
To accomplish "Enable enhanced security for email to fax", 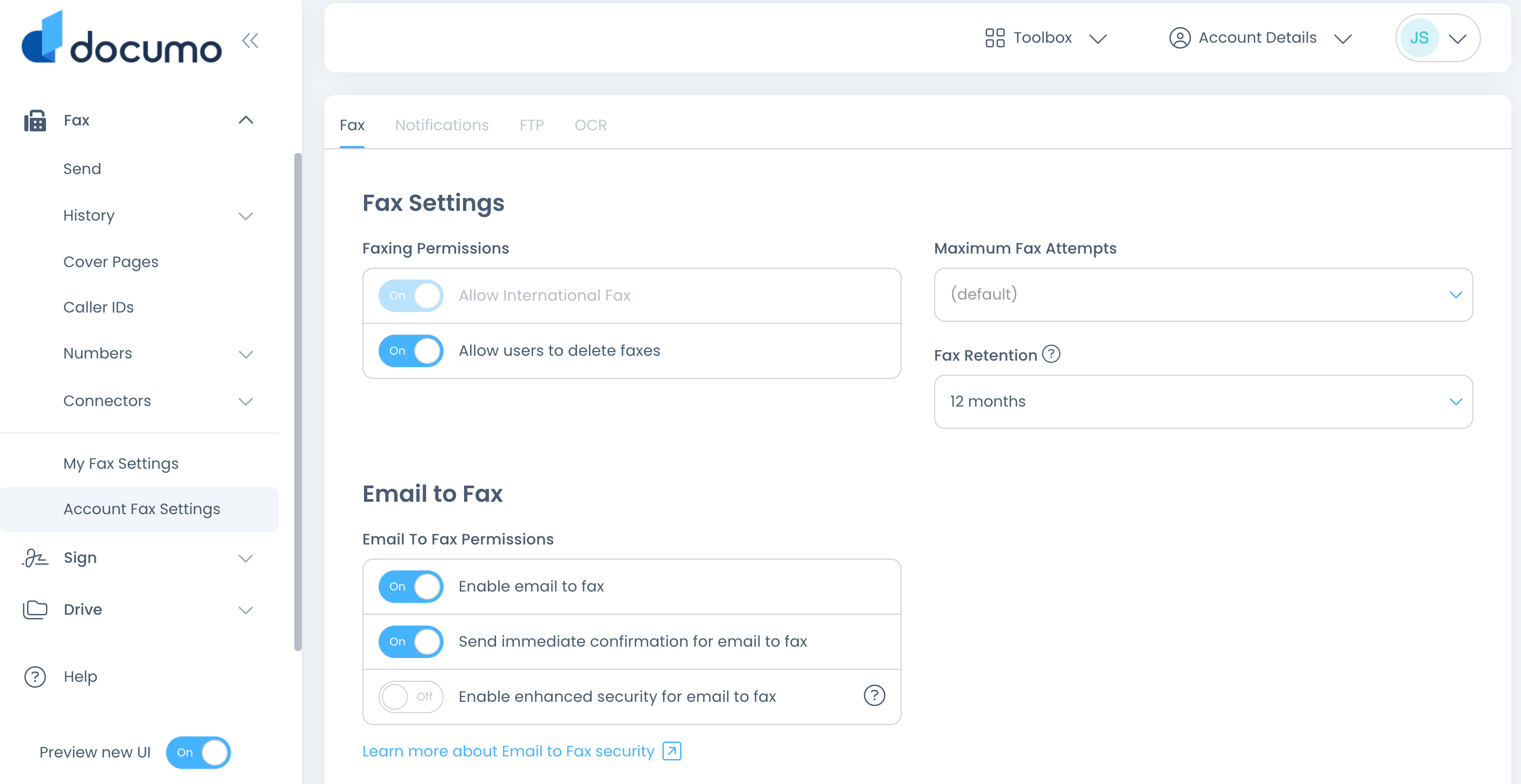I will pyautogui.click(x=411, y=696).
